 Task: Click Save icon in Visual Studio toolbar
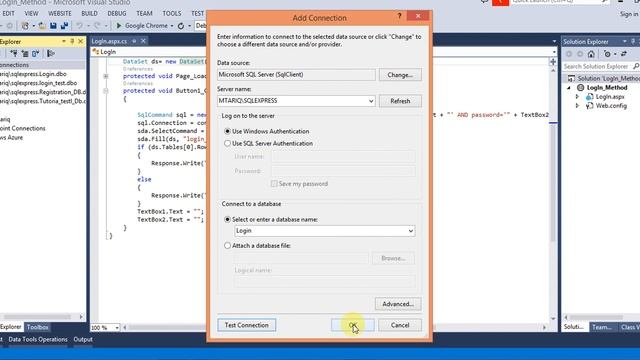(x=53, y=26)
